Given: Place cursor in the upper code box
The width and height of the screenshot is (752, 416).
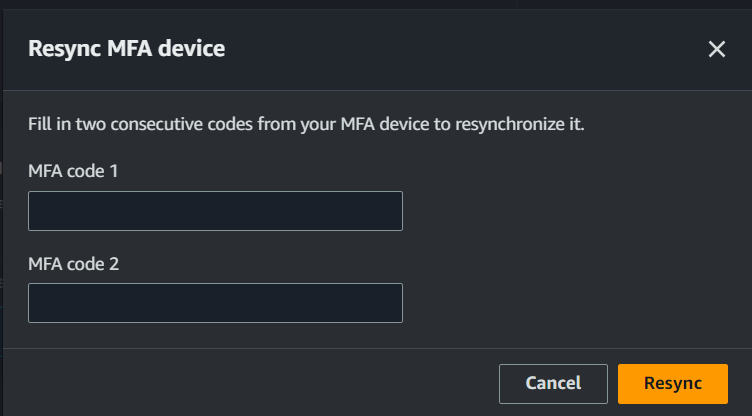Looking at the screenshot, I should [215, 211].
